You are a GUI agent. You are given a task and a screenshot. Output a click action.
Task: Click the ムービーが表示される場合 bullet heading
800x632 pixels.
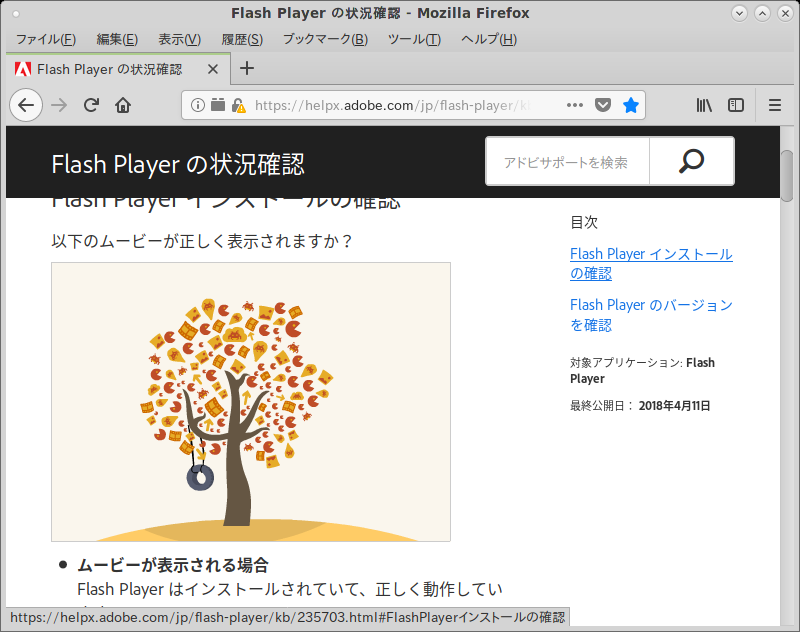[173, 565]
